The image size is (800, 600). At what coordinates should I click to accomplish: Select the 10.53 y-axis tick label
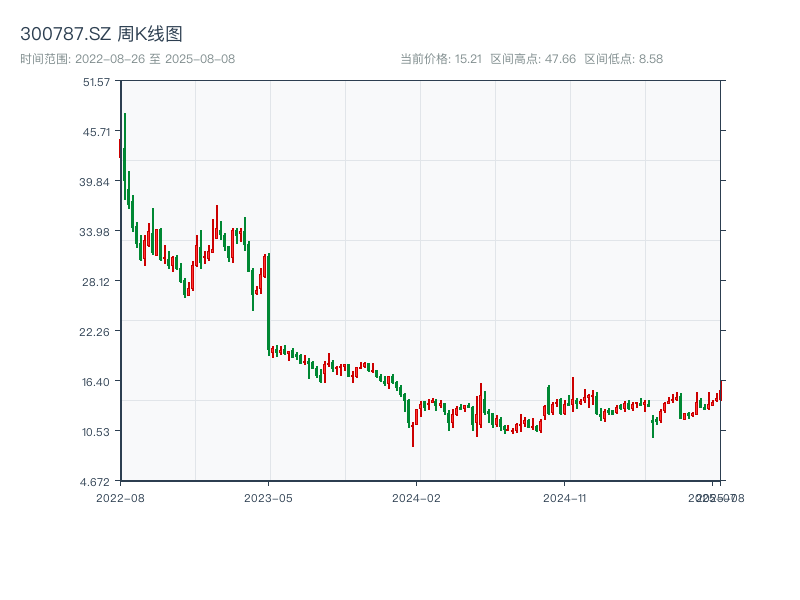coord(96,431)
